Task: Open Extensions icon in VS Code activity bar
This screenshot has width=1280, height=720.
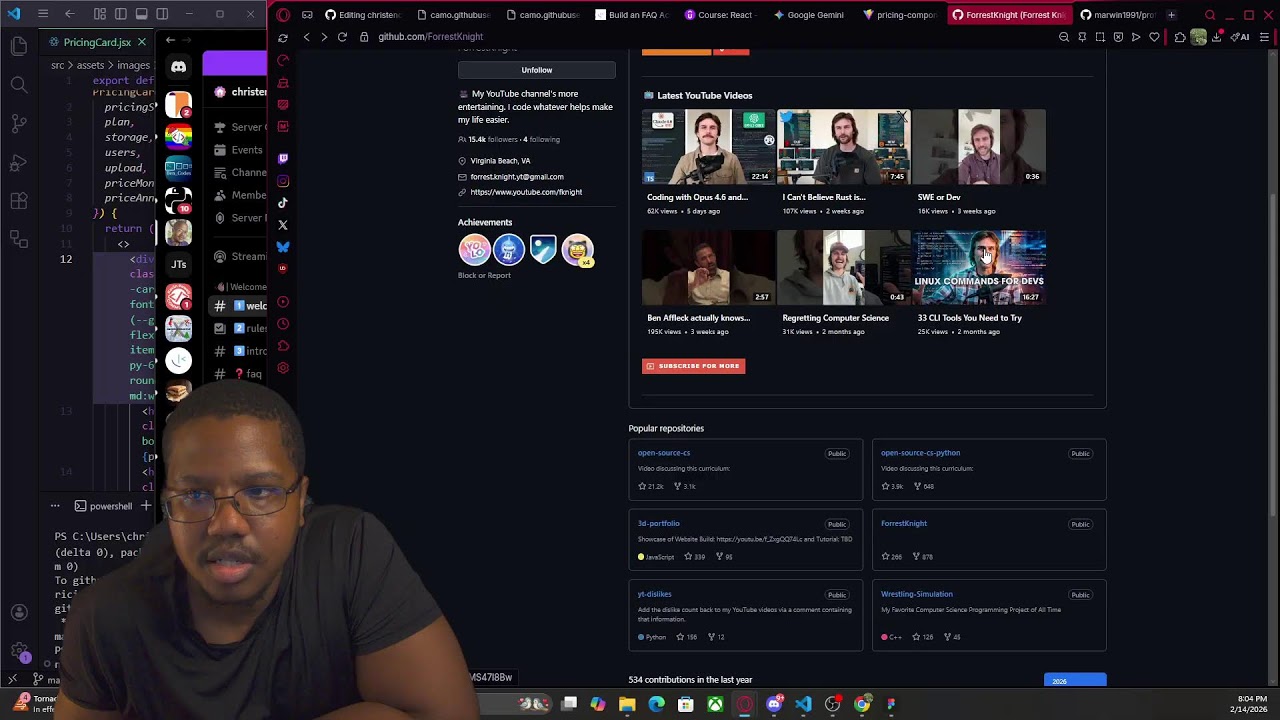Action: pyautogui.click(x=19, y=201)
